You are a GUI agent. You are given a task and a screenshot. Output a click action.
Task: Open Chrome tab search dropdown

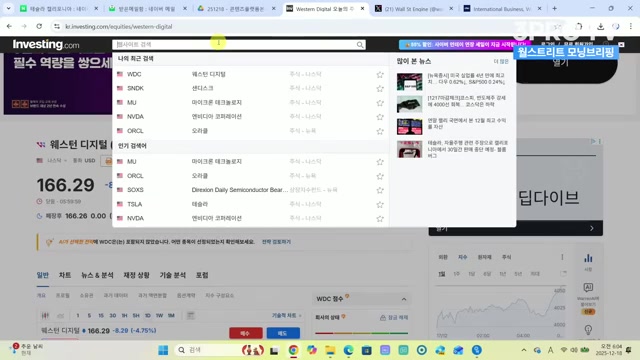8,8
